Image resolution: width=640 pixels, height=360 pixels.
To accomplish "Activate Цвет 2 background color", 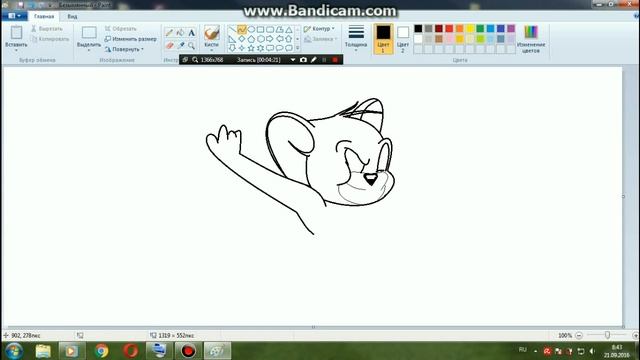I will point(403,39).
